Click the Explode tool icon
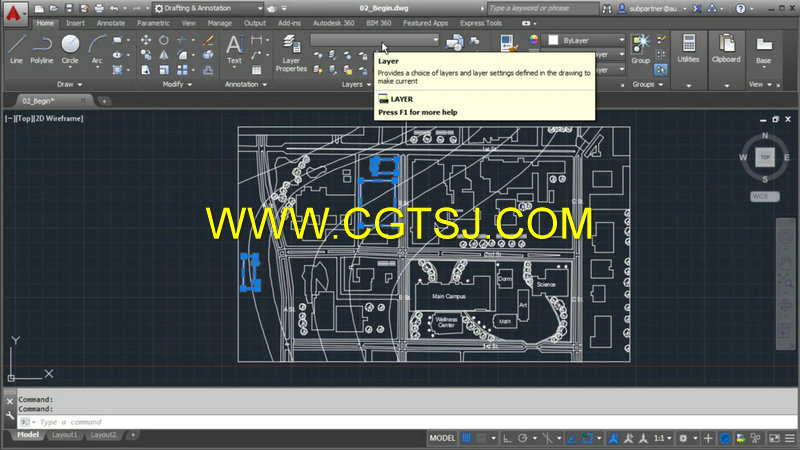This screenshot has height=450, width=800. pyautogui.click(x=208, y=55)
